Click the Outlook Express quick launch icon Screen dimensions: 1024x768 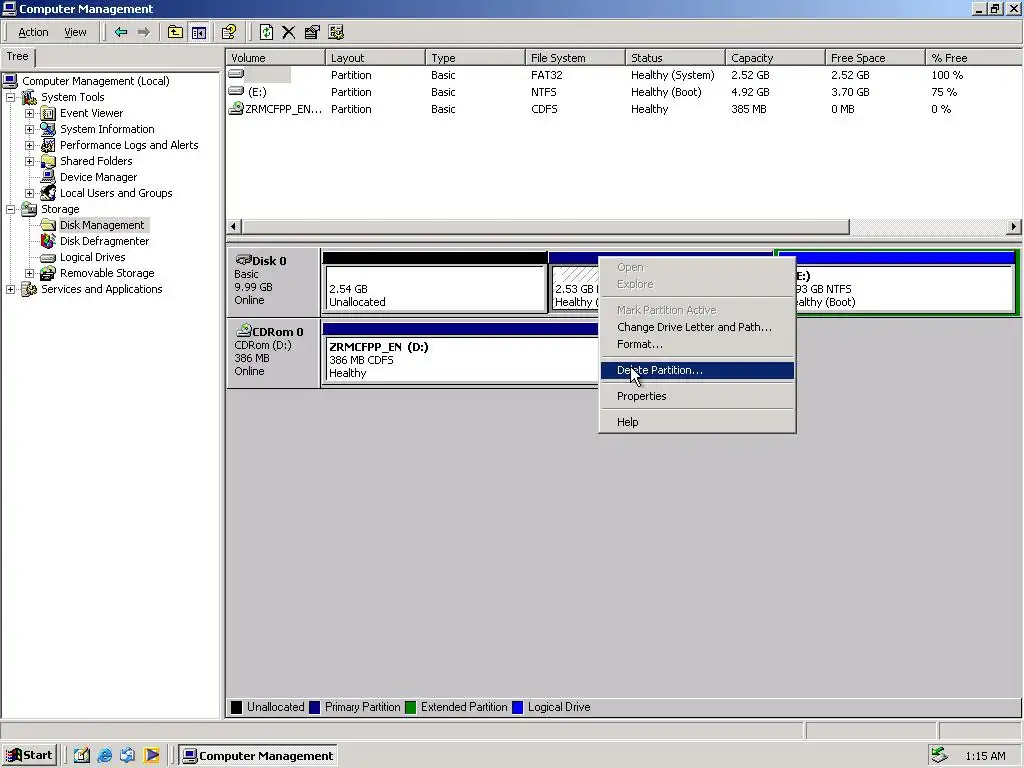pyautogui.click(x=128, y=756)
